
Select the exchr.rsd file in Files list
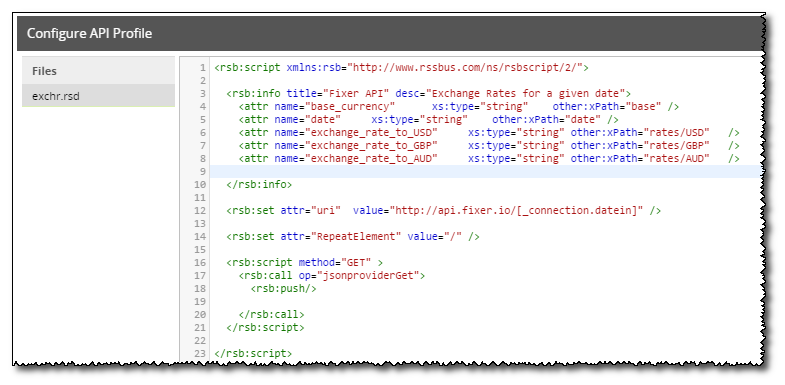tap(98, 96)
